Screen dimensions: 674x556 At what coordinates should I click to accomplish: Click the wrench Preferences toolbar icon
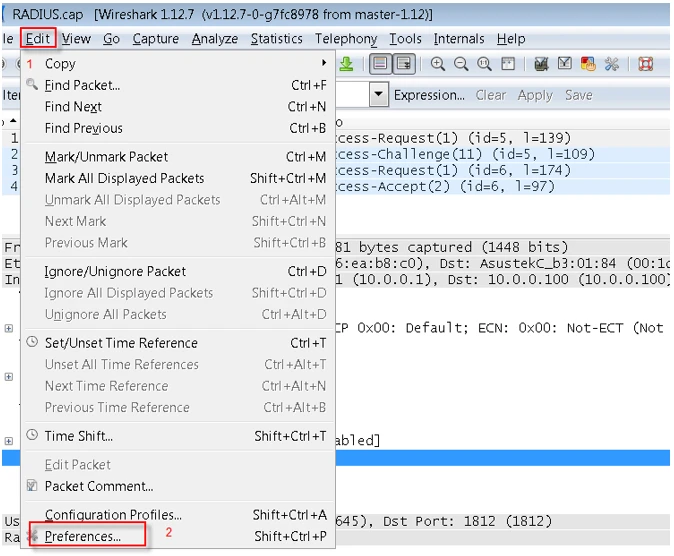click(611, 64)
